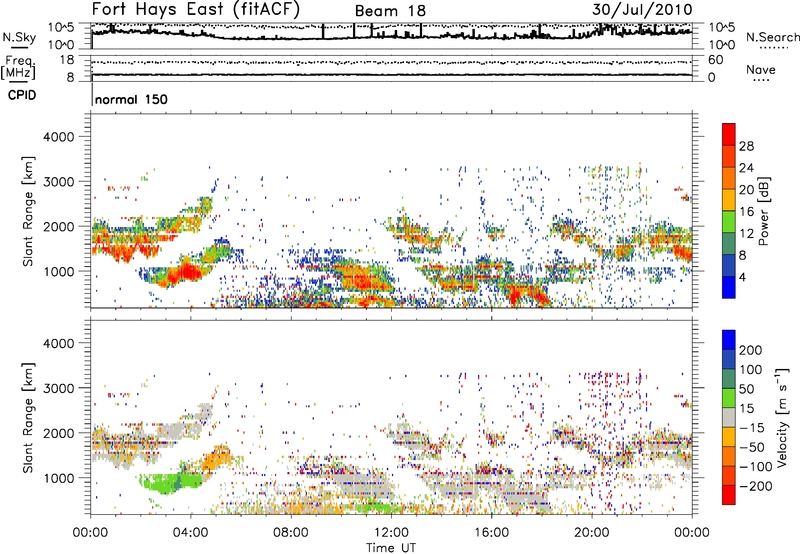The image size is (800, 554).
Task: Click the red top segment of Power colorbar
Action: [729, 134]
